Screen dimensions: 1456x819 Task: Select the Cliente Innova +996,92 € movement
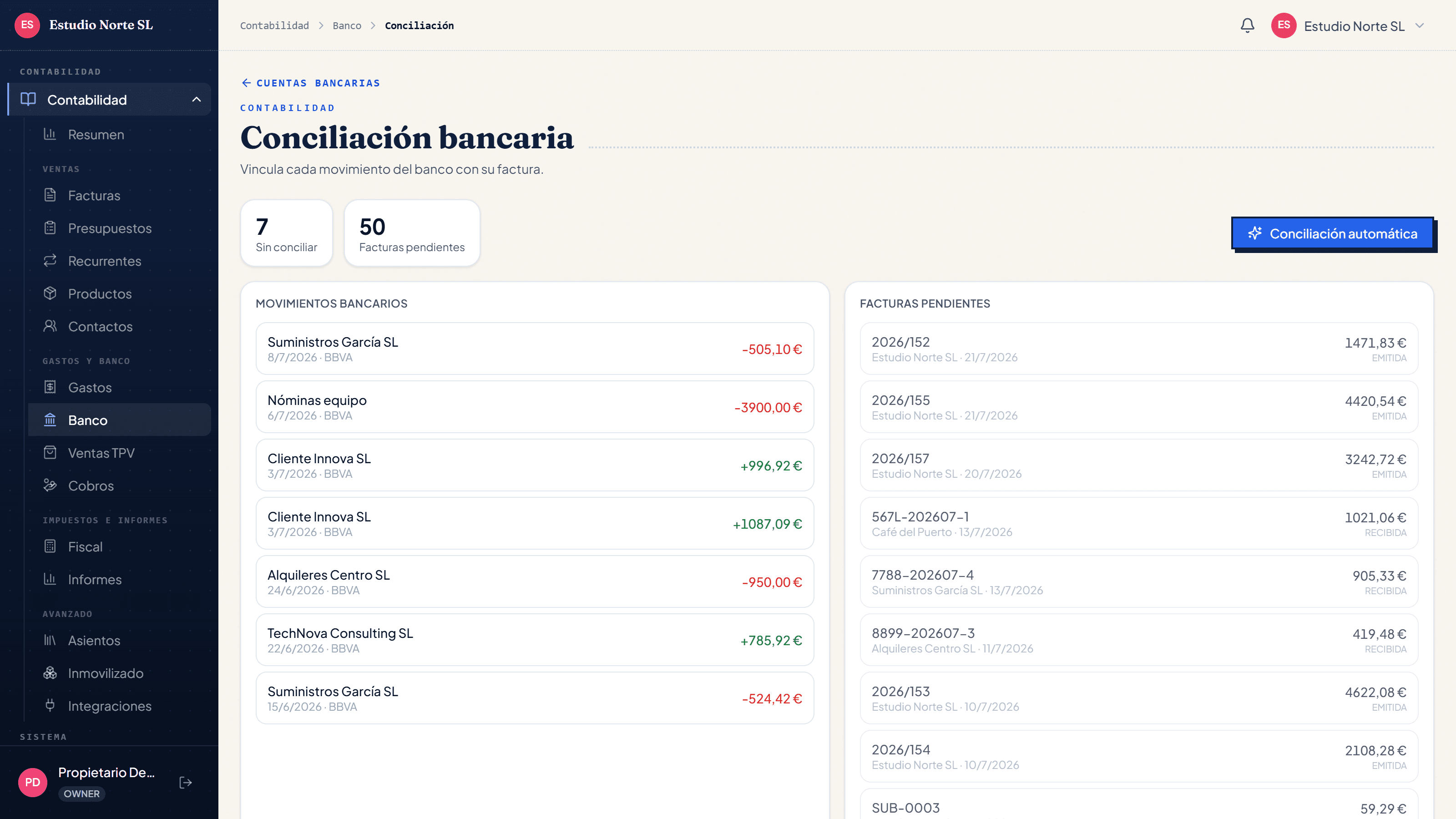coord(535,465)
